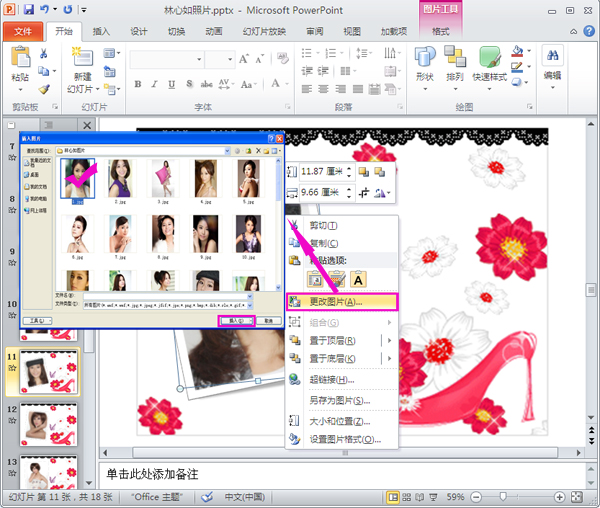The width and height of the screenshot is (600, 508).
Task: Click the zoom in plus button
Action: (x=559, y=497)
